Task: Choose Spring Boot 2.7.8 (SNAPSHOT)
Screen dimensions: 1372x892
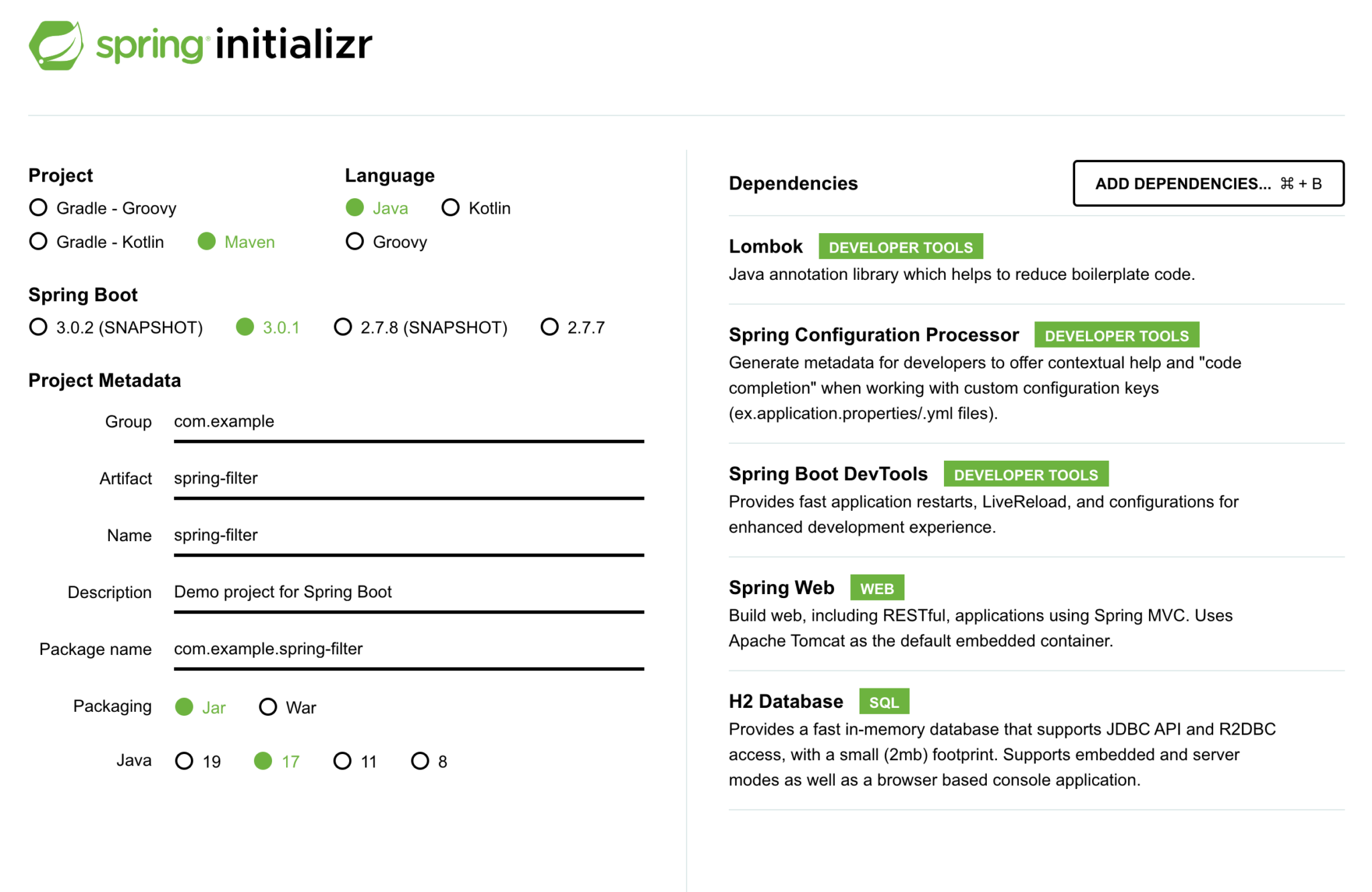Action: click(x=343, y=327)
